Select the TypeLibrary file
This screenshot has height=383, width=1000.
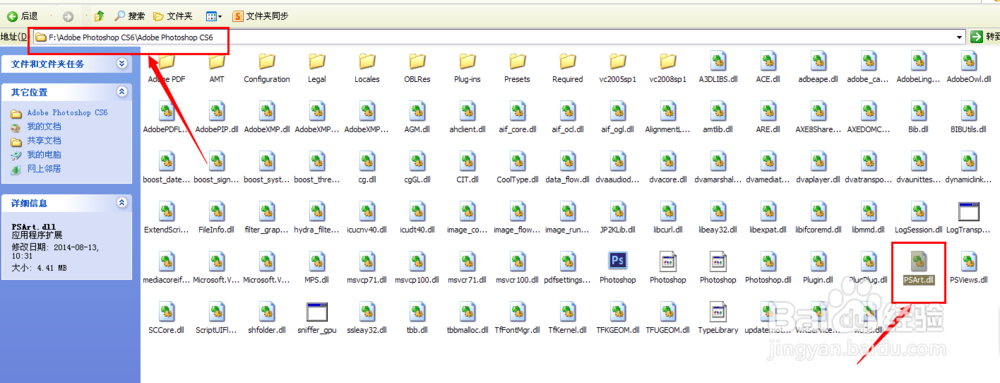(x=717, y=318)
